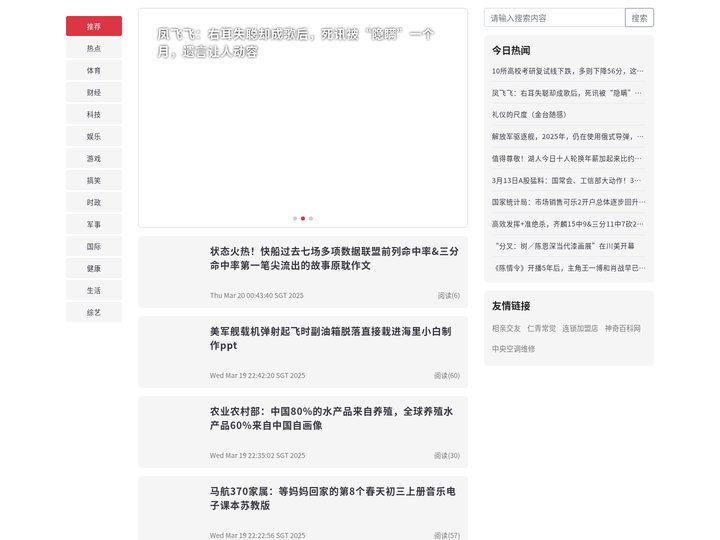Open the 热点 category
The width and height of the screenshot is (720, 540).
[x=94, y=48]
